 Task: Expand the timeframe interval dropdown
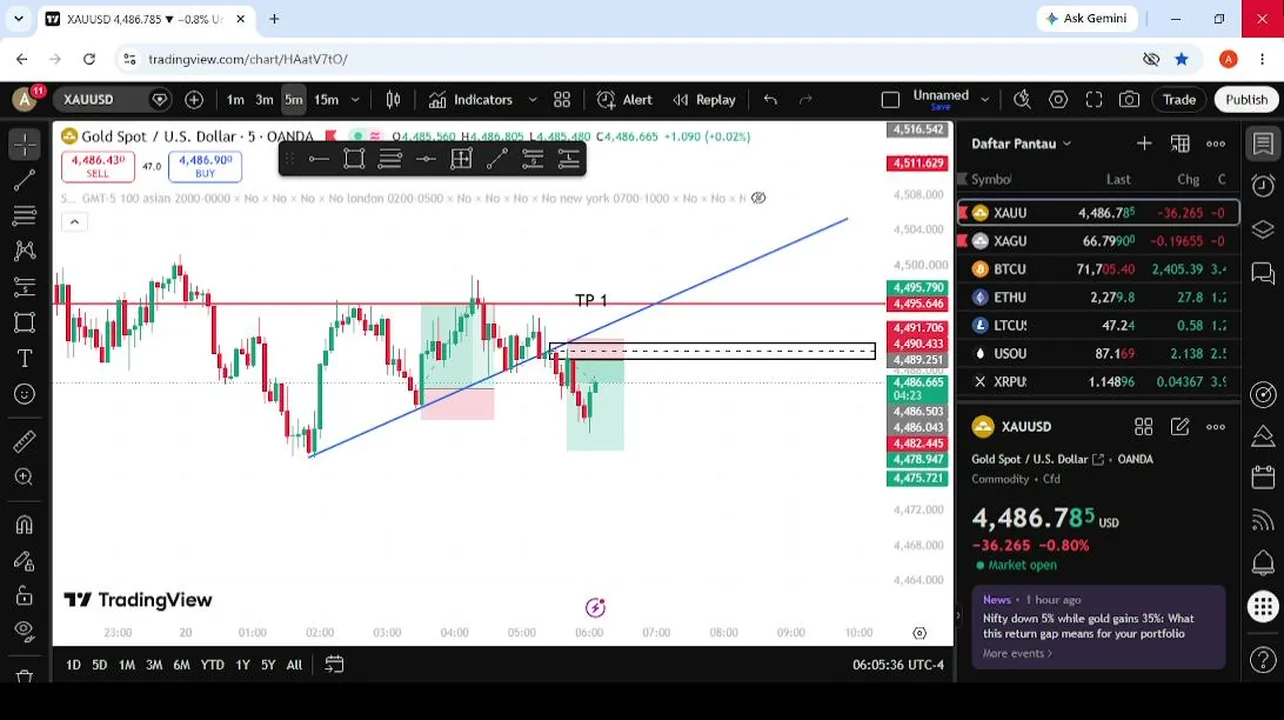(x=355, y=99)
